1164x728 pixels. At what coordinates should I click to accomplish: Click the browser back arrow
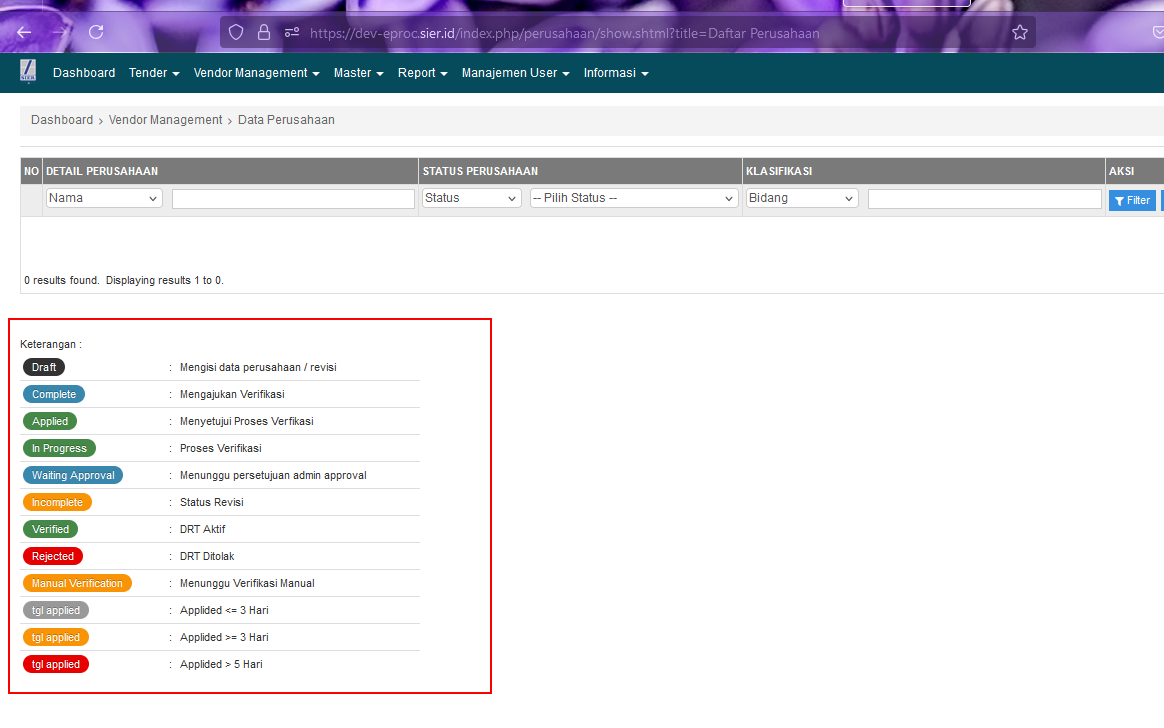click(24, 32)
